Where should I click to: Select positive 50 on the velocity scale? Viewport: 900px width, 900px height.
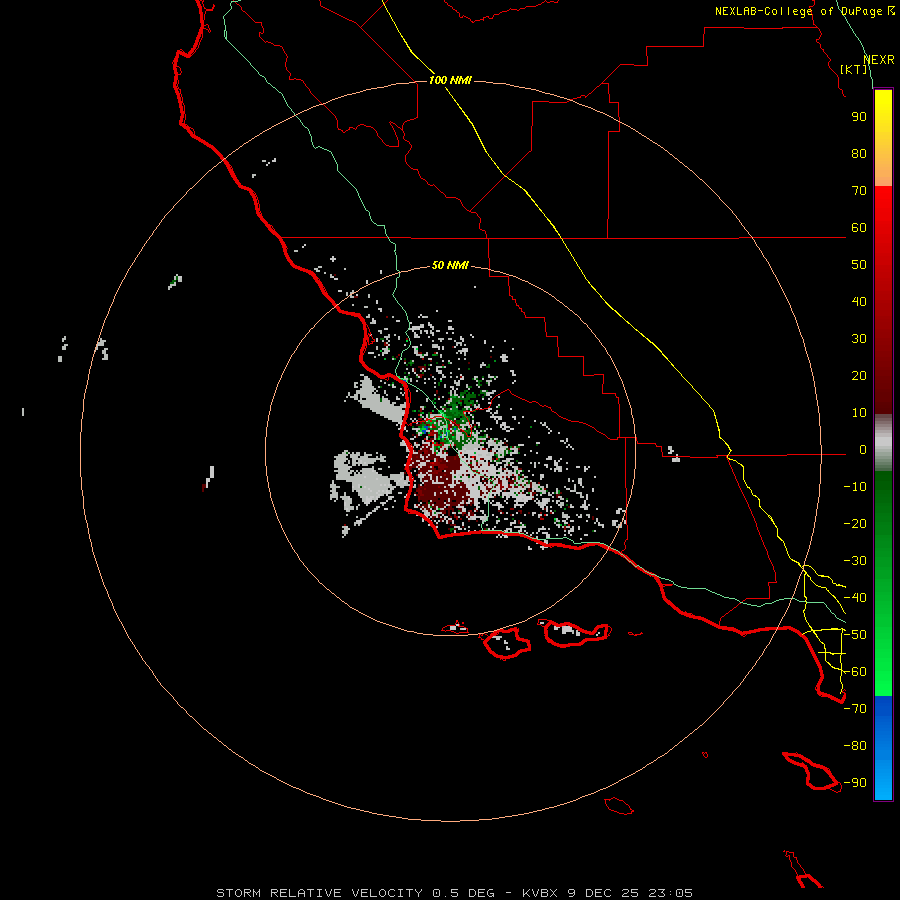pos(859,265)
